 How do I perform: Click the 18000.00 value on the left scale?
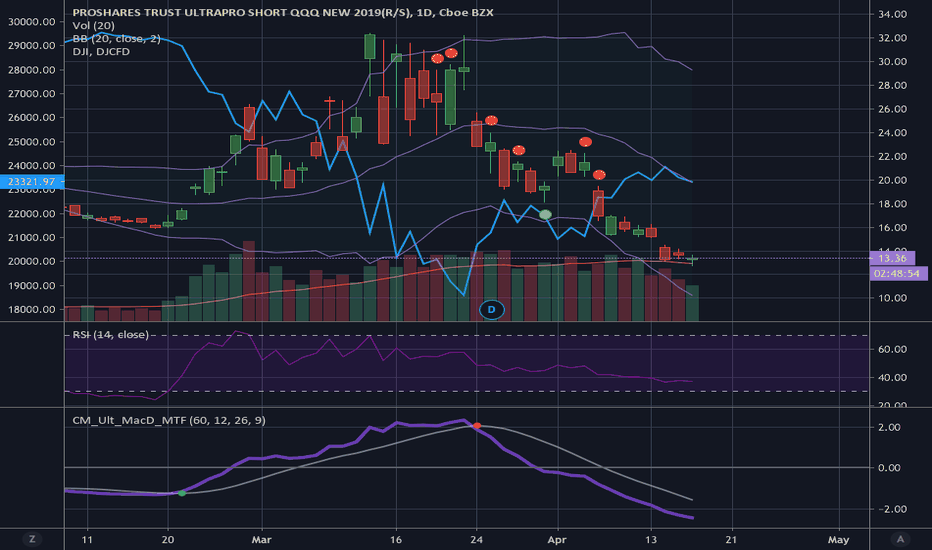click(32, 309)
